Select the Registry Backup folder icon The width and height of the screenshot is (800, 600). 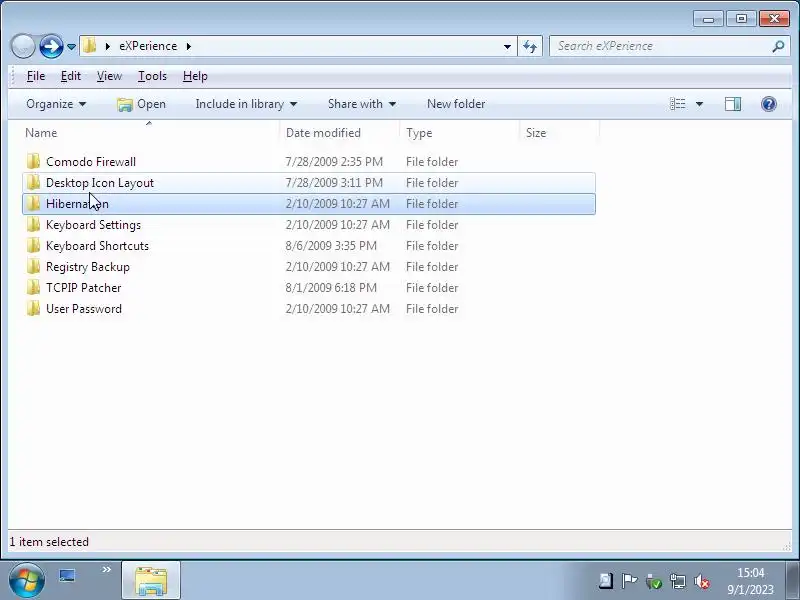(33, 266)
